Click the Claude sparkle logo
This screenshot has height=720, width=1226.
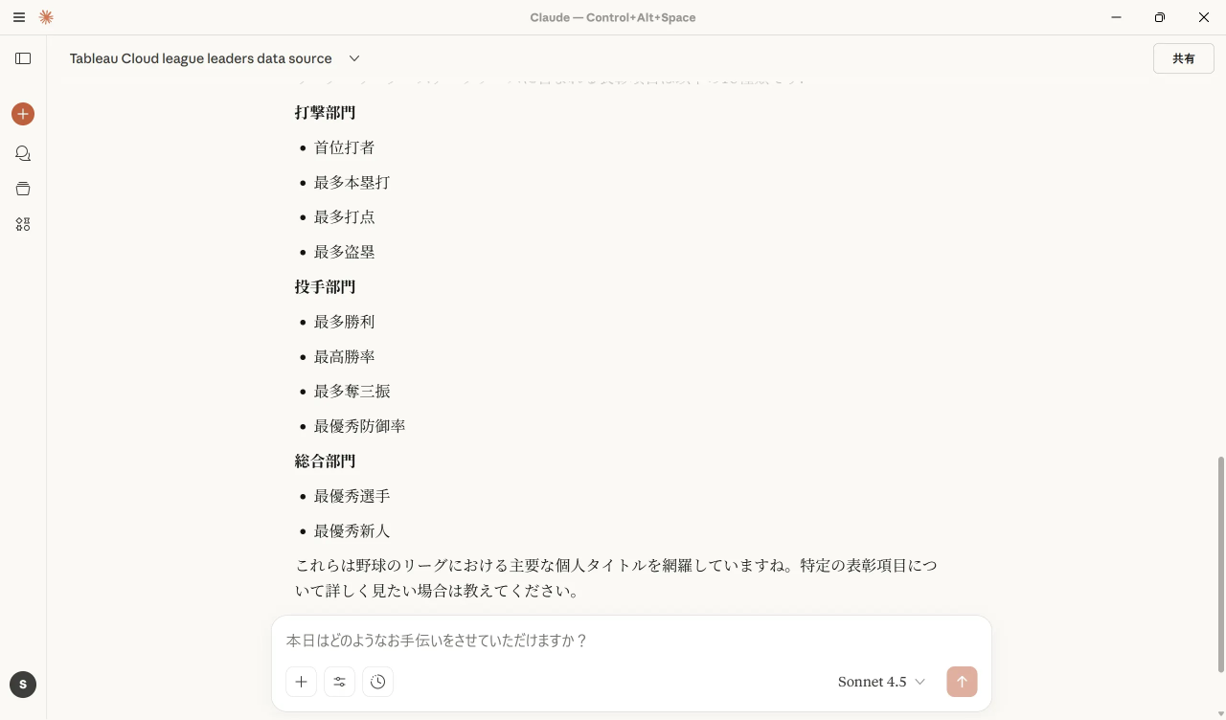point(45,17)
